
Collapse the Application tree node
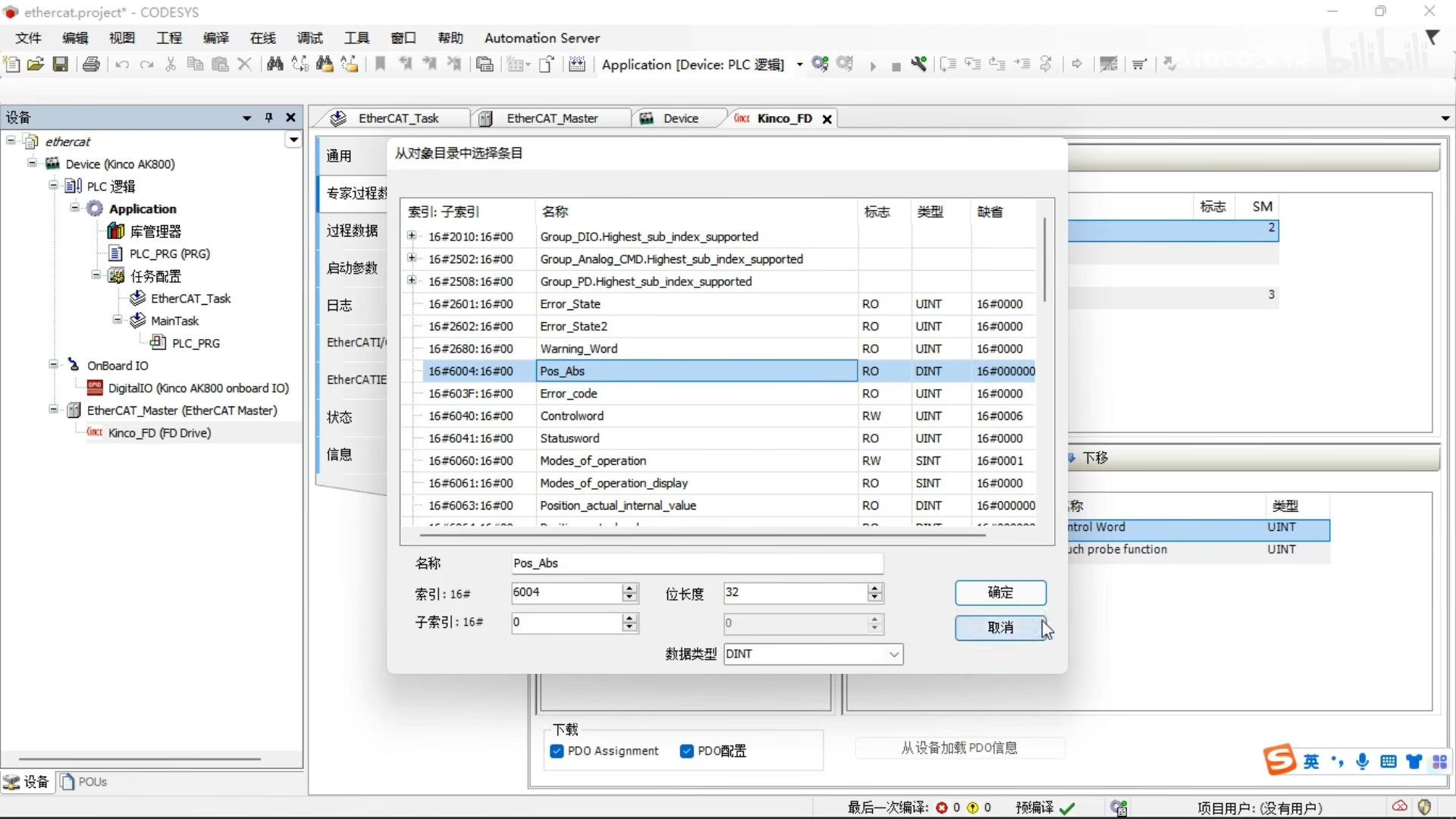tap(74, 208)
